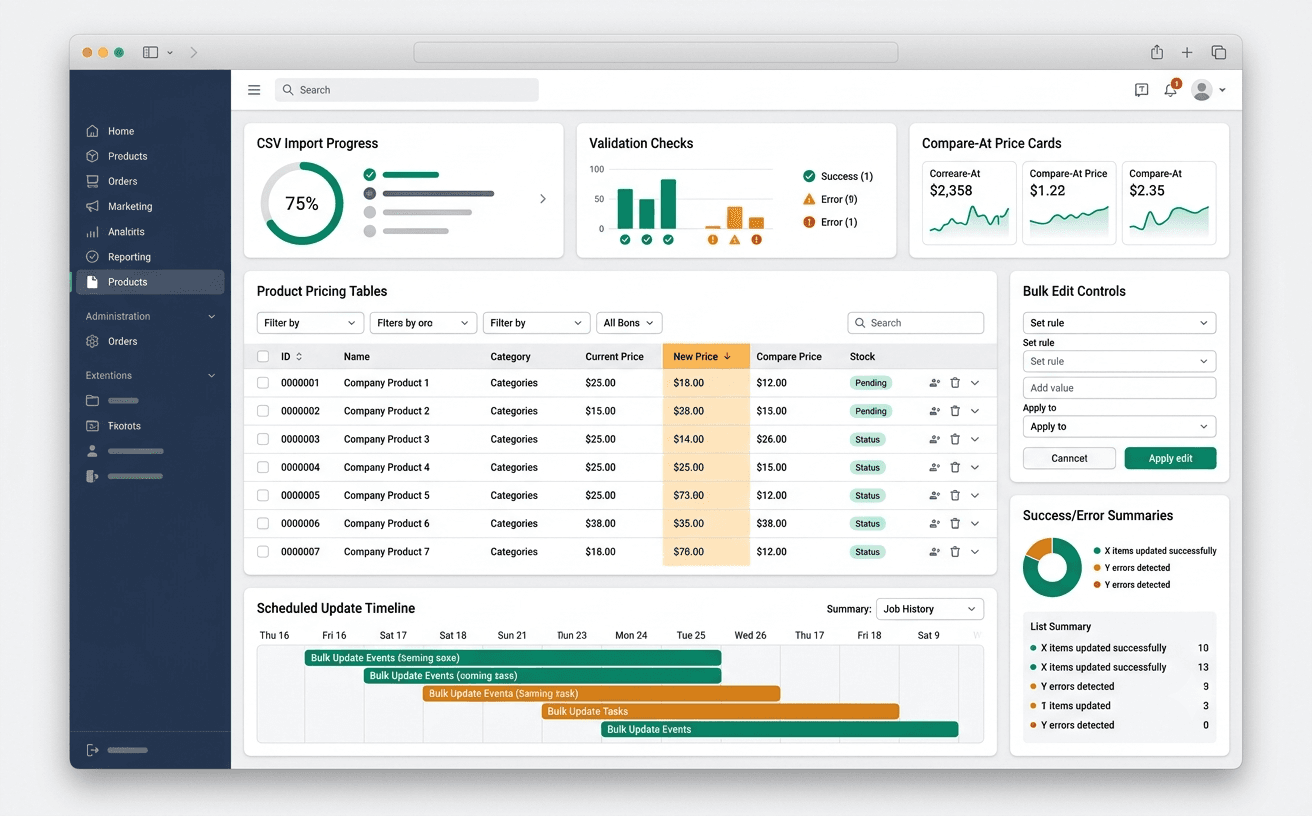1312x816 pixels.
Task: Click the Add value input field
Action: (1119, 388)
